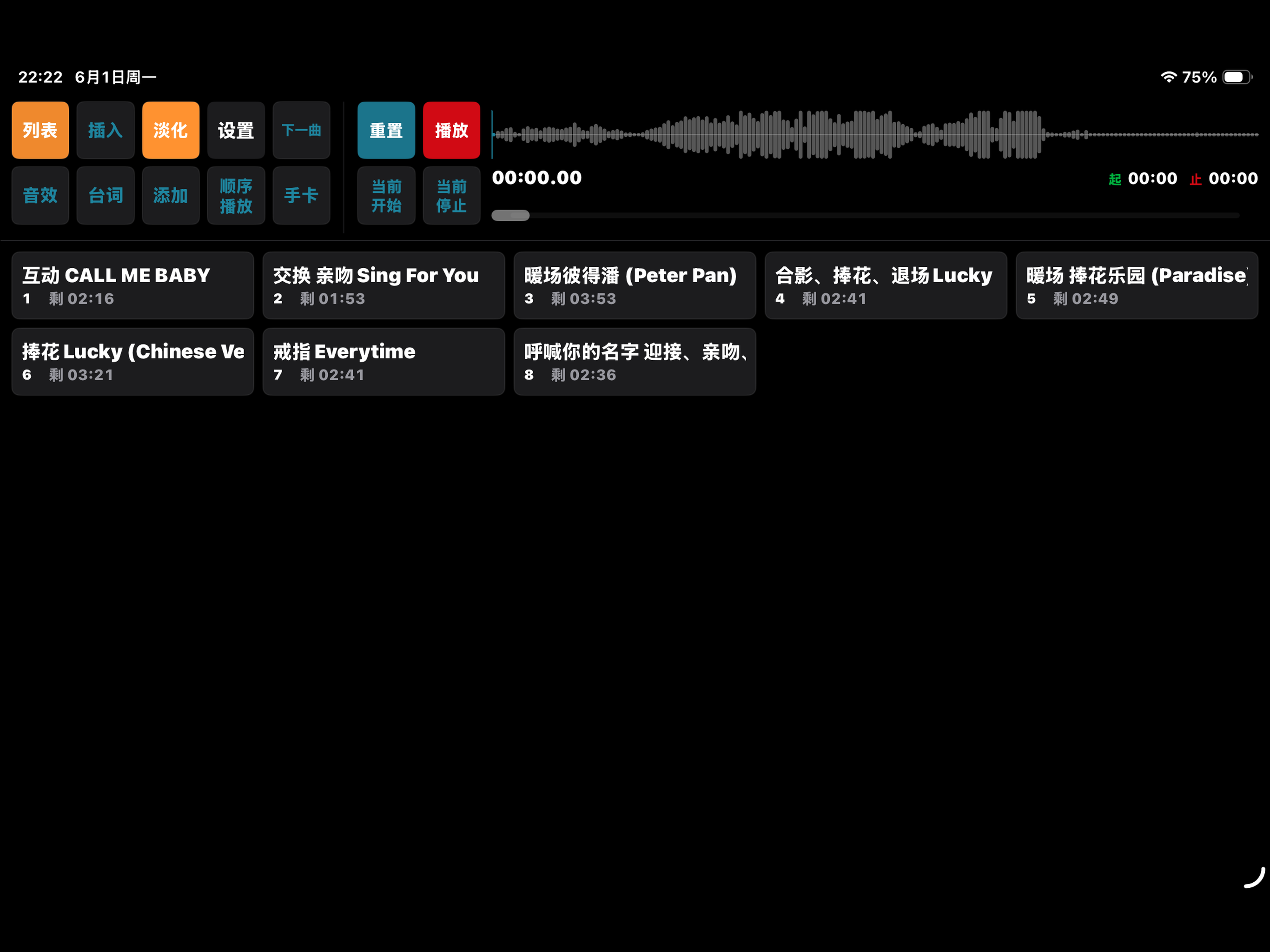
Task: Select track 7 戒指 Everytime
Action: (384, 362)
